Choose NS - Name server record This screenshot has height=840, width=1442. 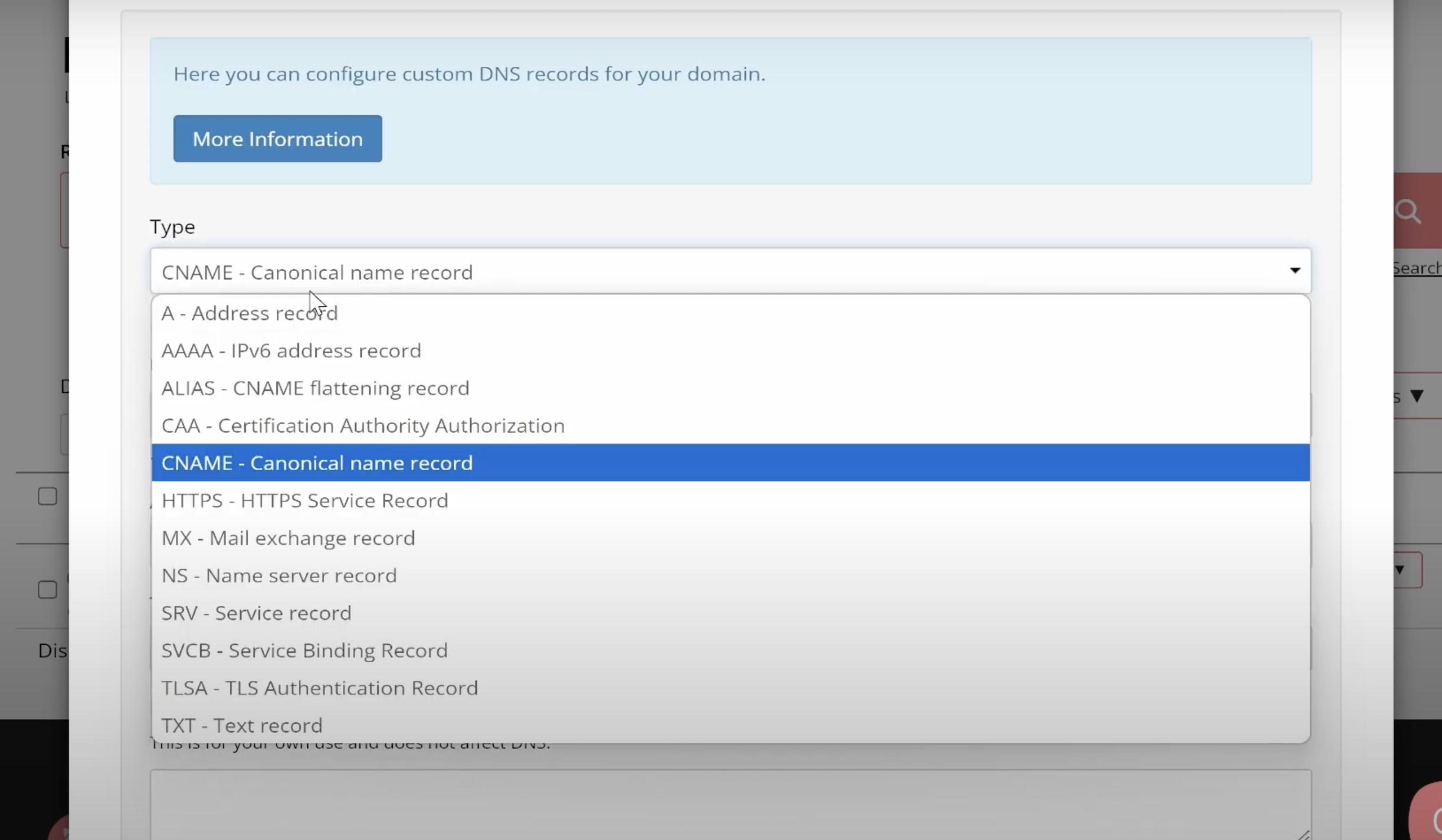click(278, 576)
